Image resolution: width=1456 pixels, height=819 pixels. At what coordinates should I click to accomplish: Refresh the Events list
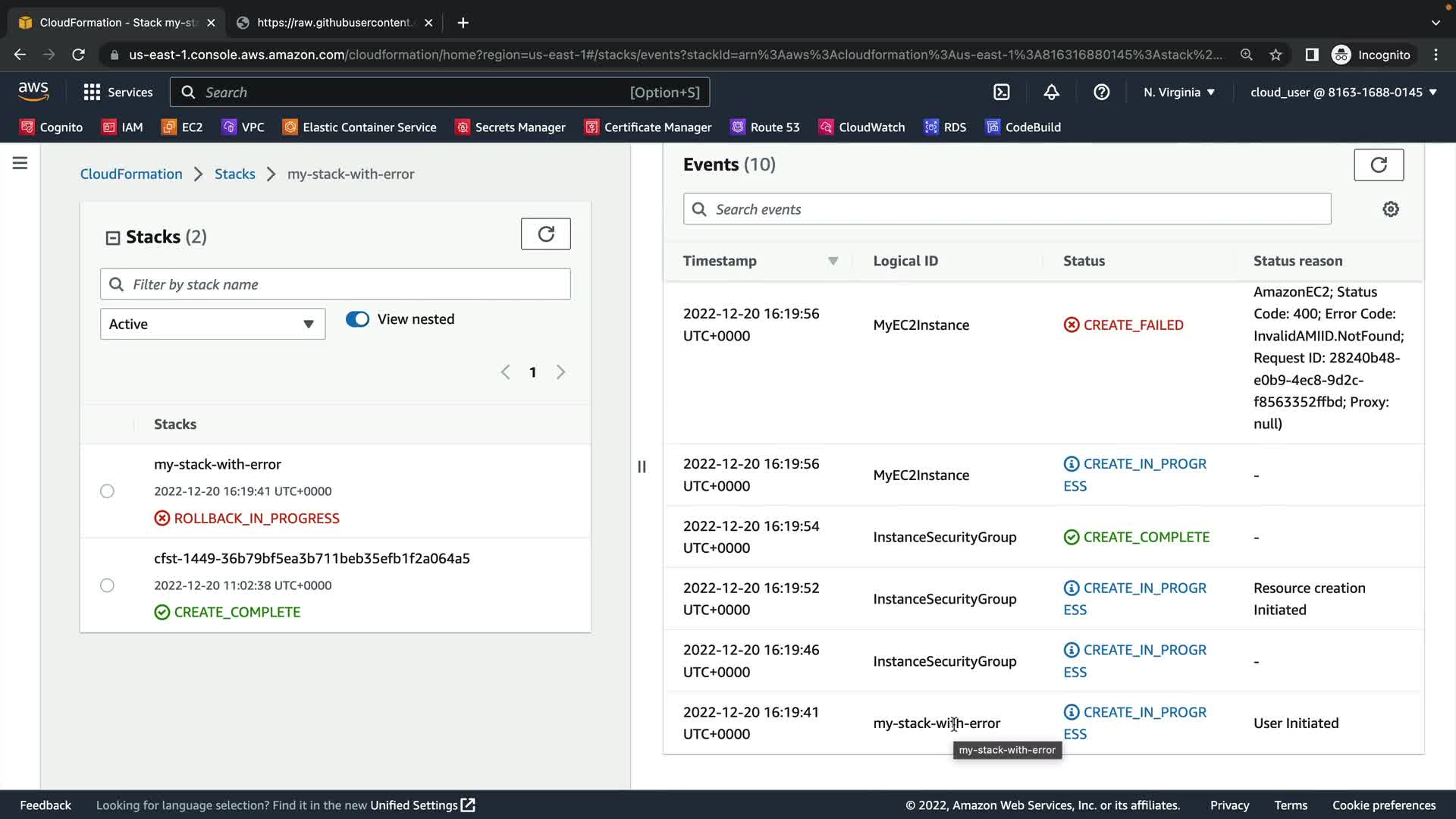(1378, 165)
